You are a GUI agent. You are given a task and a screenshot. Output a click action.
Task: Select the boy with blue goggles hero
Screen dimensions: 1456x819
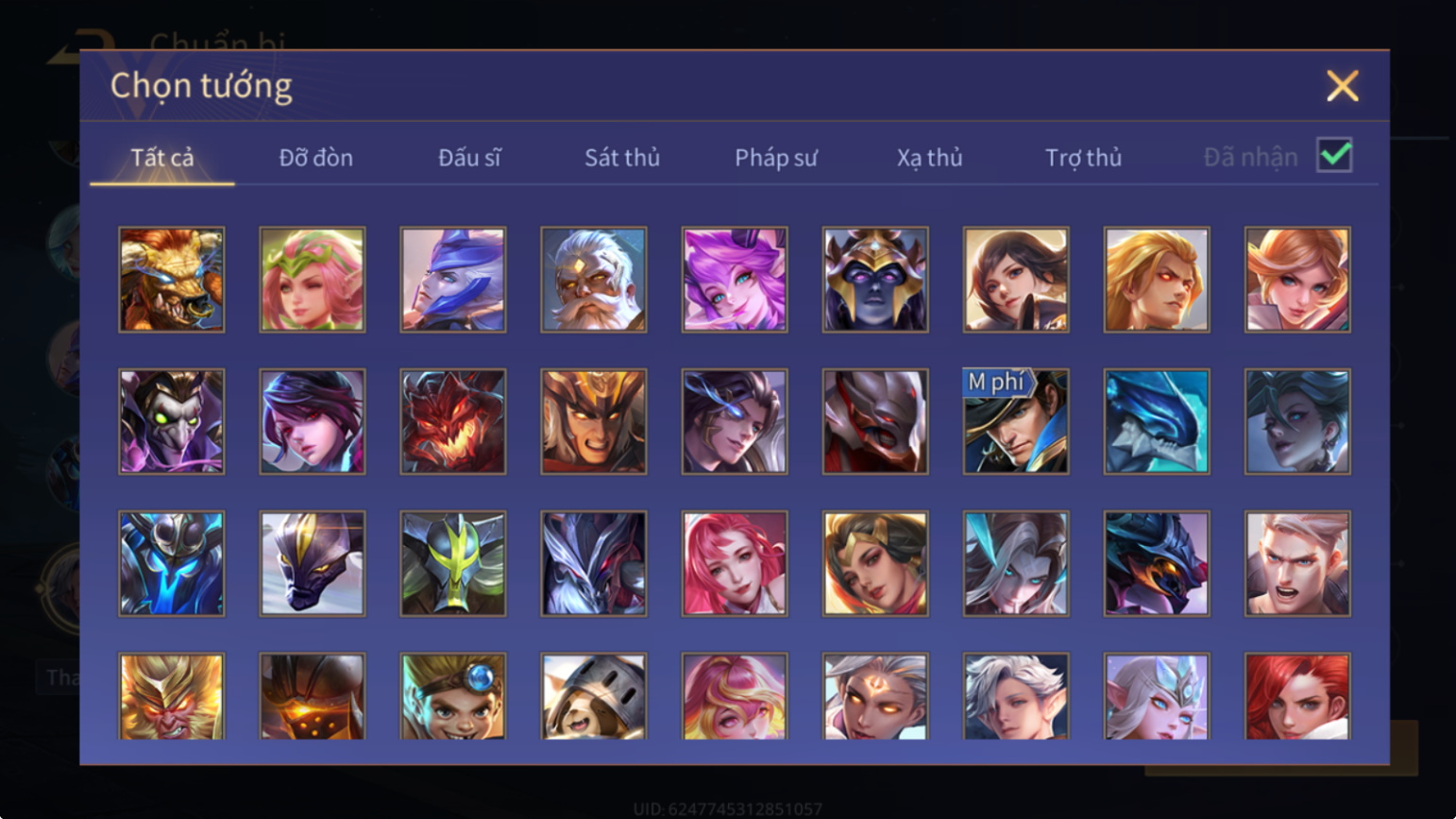(x=453, y=696)
